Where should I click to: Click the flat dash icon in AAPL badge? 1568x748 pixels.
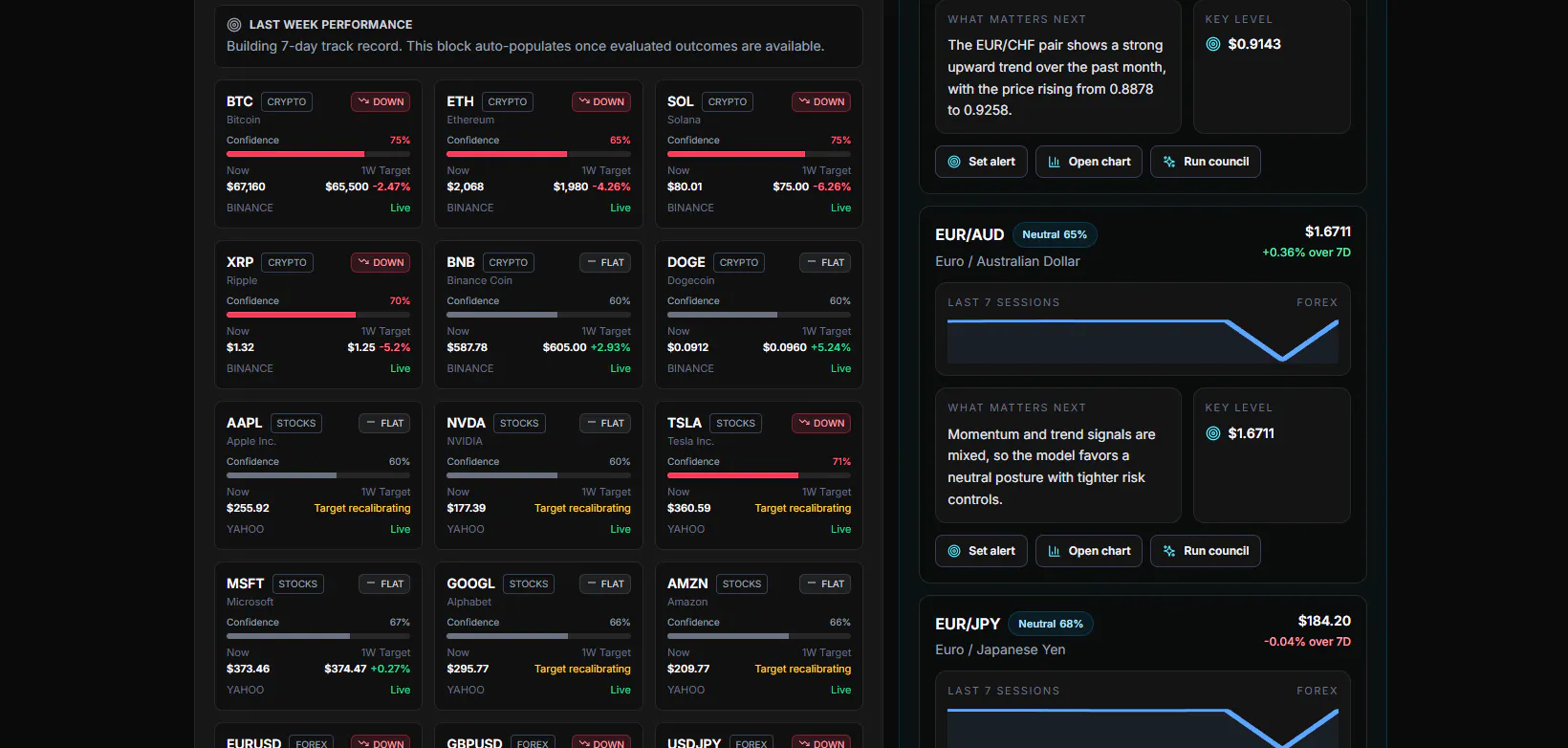click(x=371, y=423)
